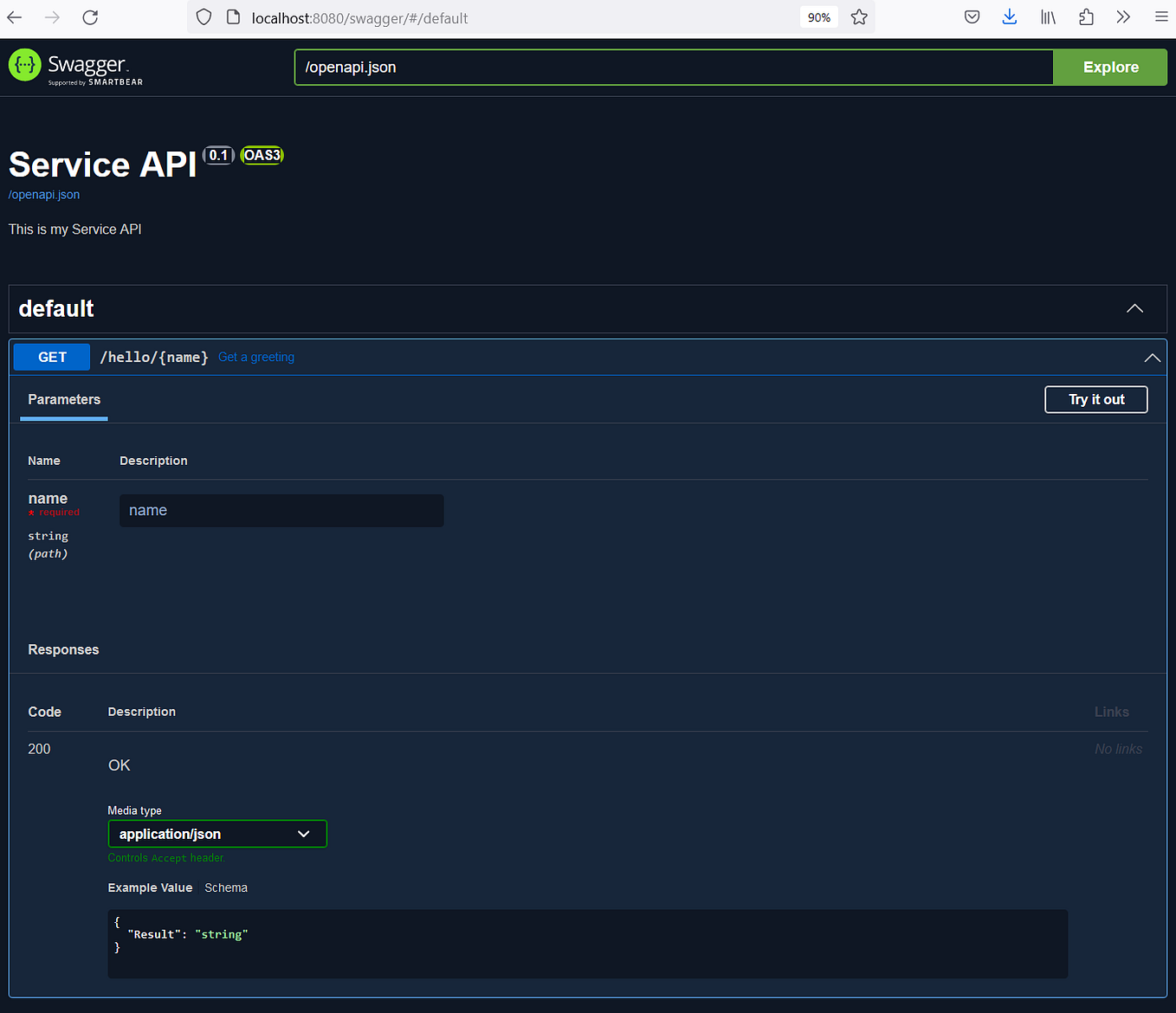Bookmark the page via the star icon
Screen dimensions: 1176x1013
pyautogui.click(x=858, y=16)
